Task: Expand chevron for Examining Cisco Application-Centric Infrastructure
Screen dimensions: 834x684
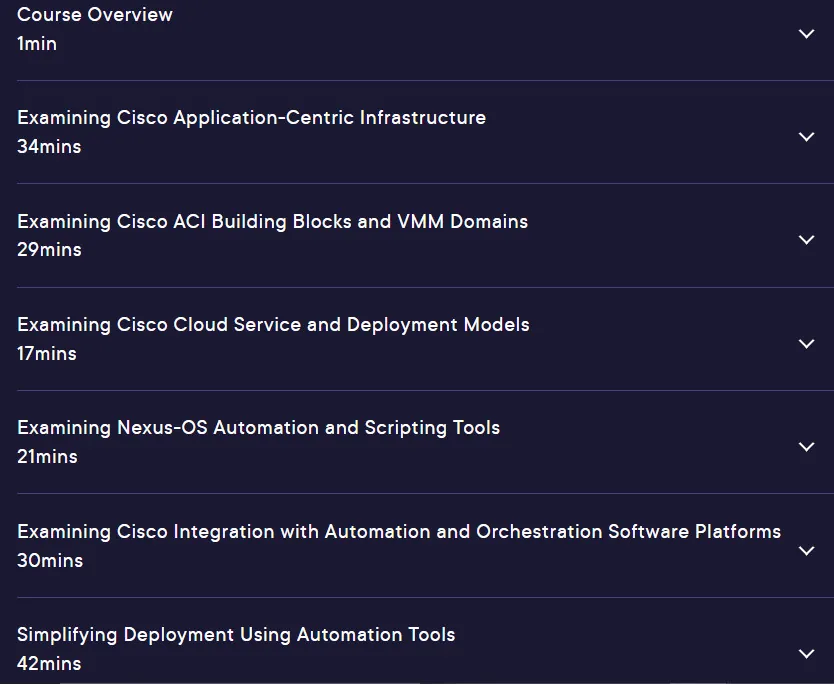Action: click(806, 137)
